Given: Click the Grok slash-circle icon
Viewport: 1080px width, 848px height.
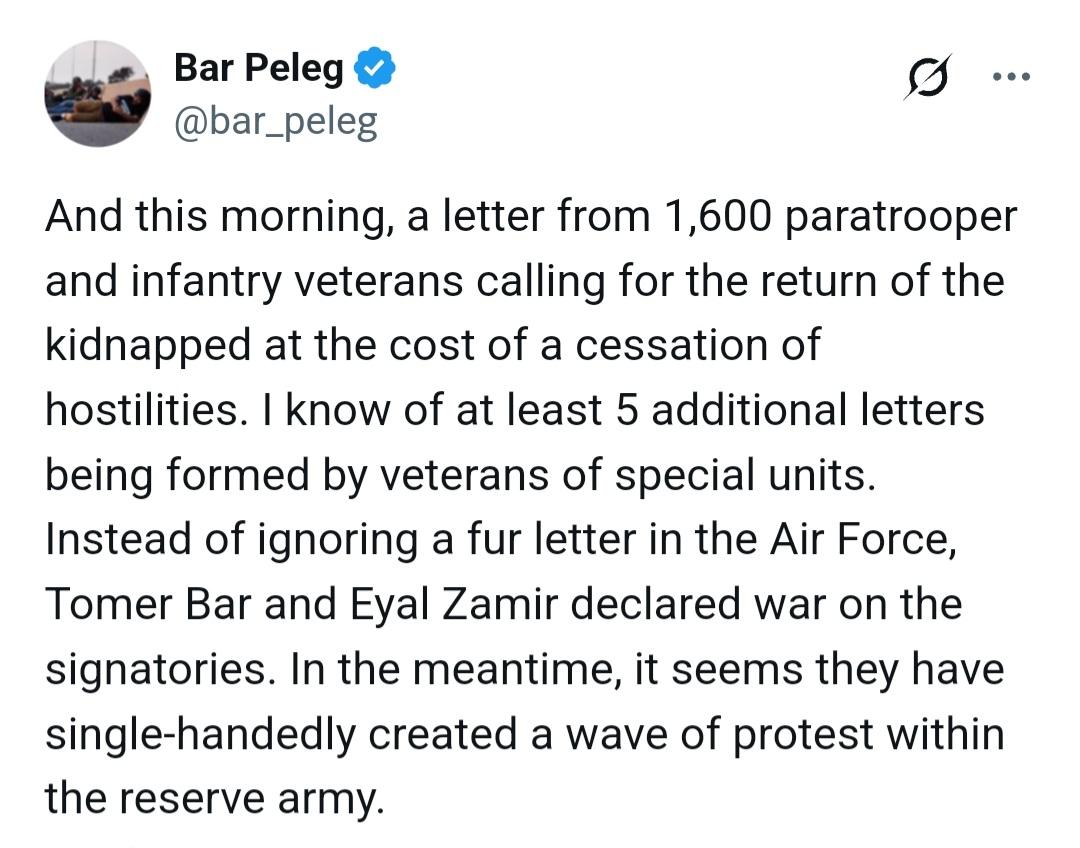Looking at the screenshot, I should point(927,78).
